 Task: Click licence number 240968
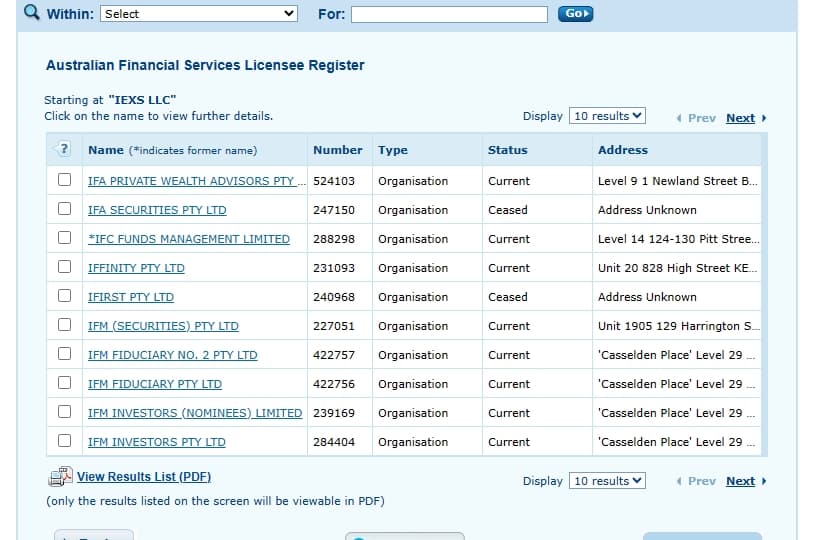click(334, 297)
